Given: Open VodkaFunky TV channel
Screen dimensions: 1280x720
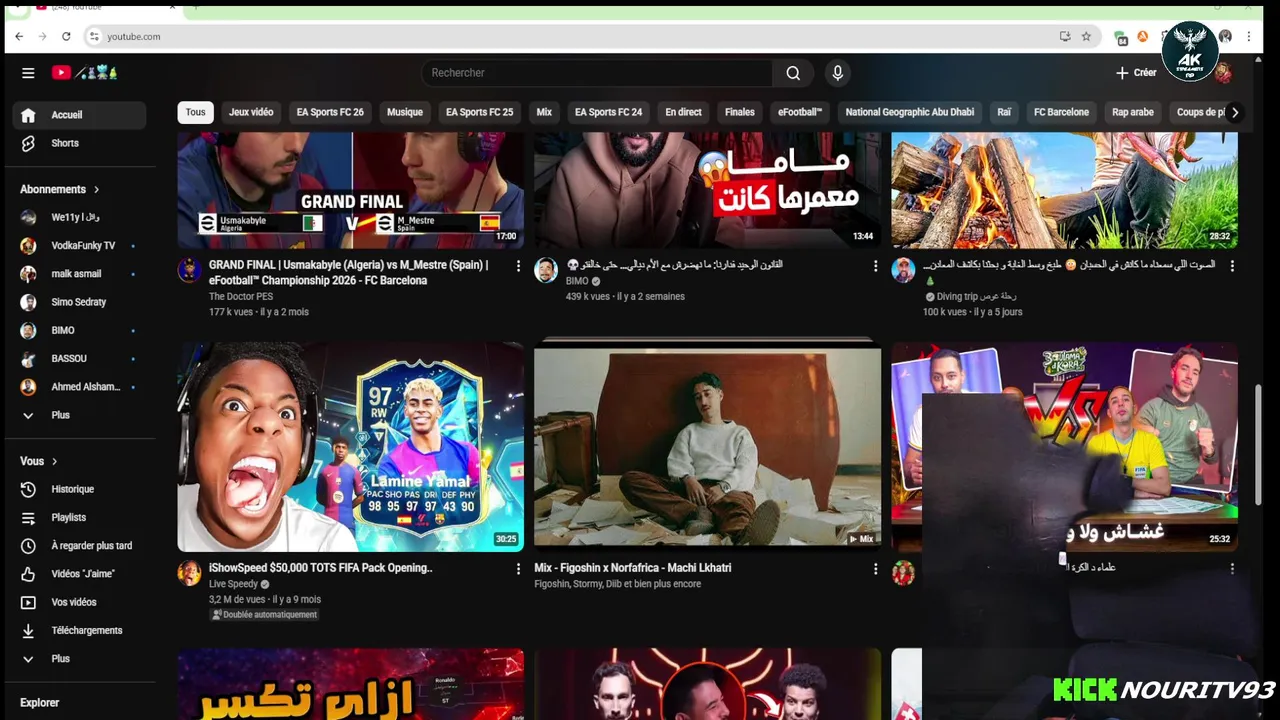Looking at the screenshot, I should pyautogui.click(x=80, y=245).
